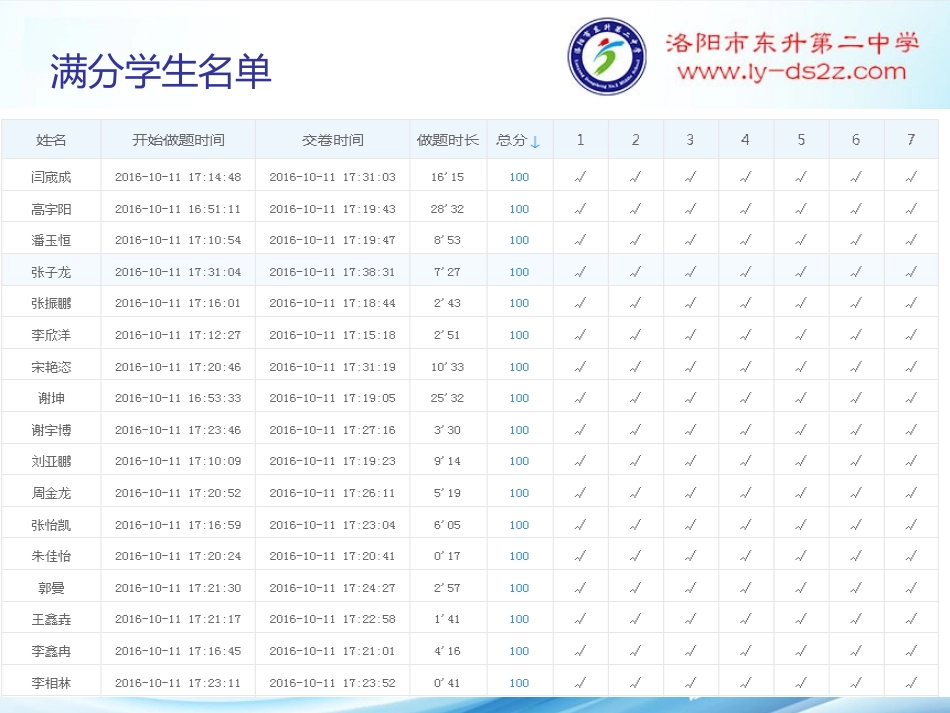Select question 6 column header
This screenshot has height=713, width=950.
tap(855, 140)
